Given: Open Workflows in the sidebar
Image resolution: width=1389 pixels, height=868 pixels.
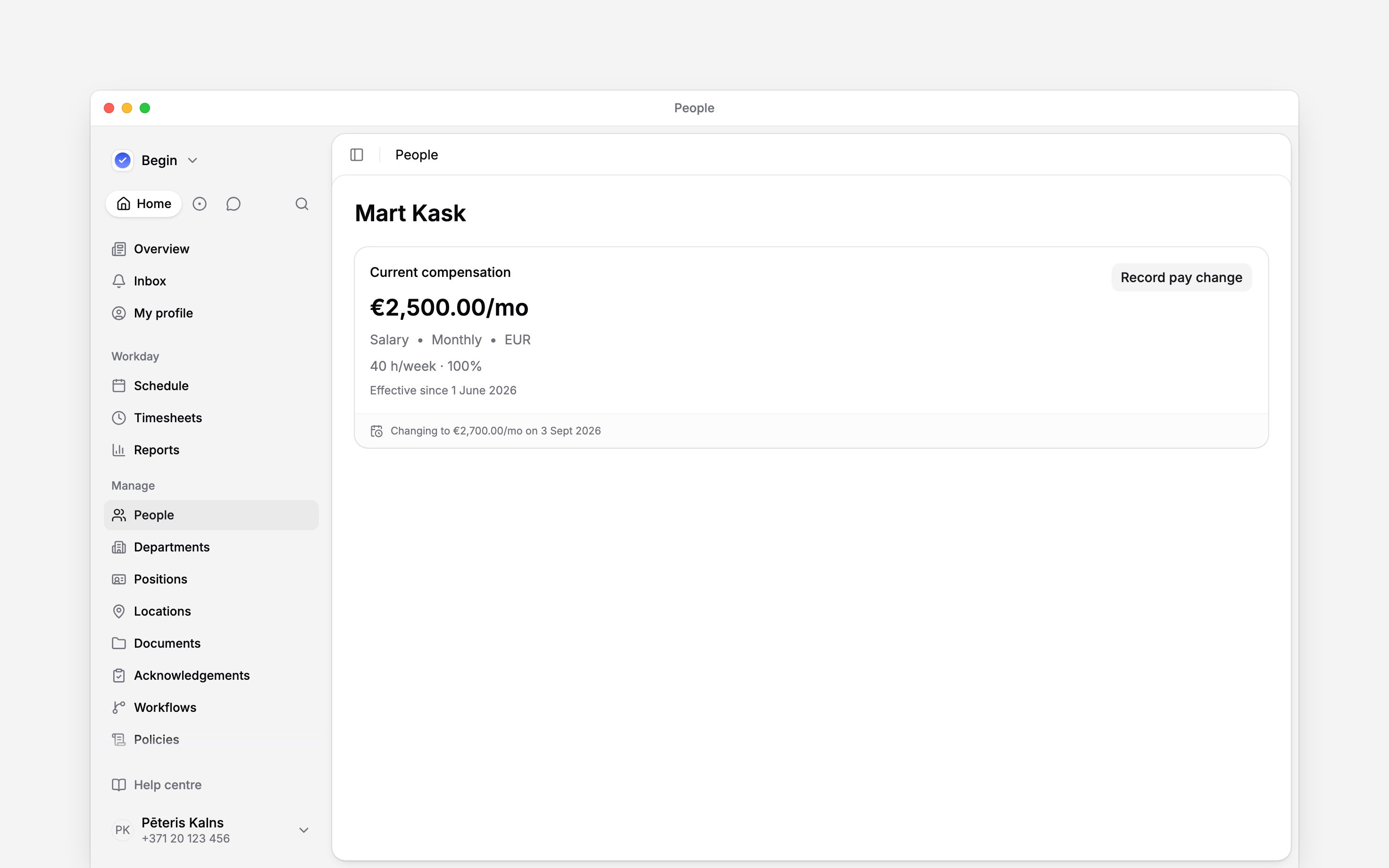Looking at the screenshot, I should point(211,708).
